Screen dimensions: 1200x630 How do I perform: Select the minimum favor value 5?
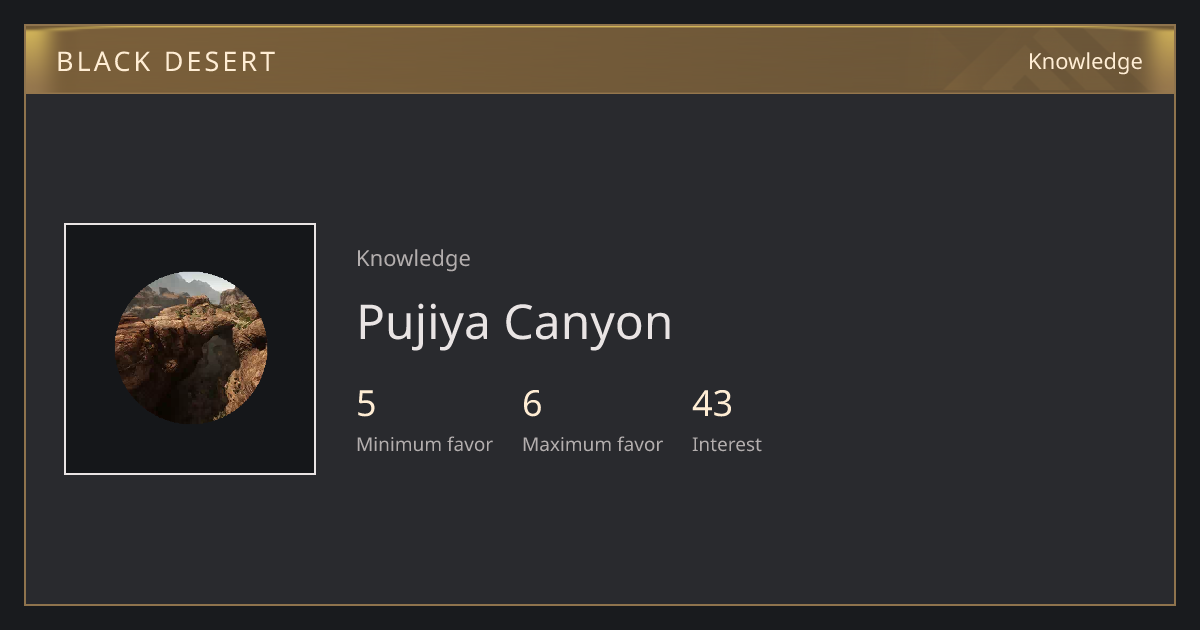tap(366, 404)
